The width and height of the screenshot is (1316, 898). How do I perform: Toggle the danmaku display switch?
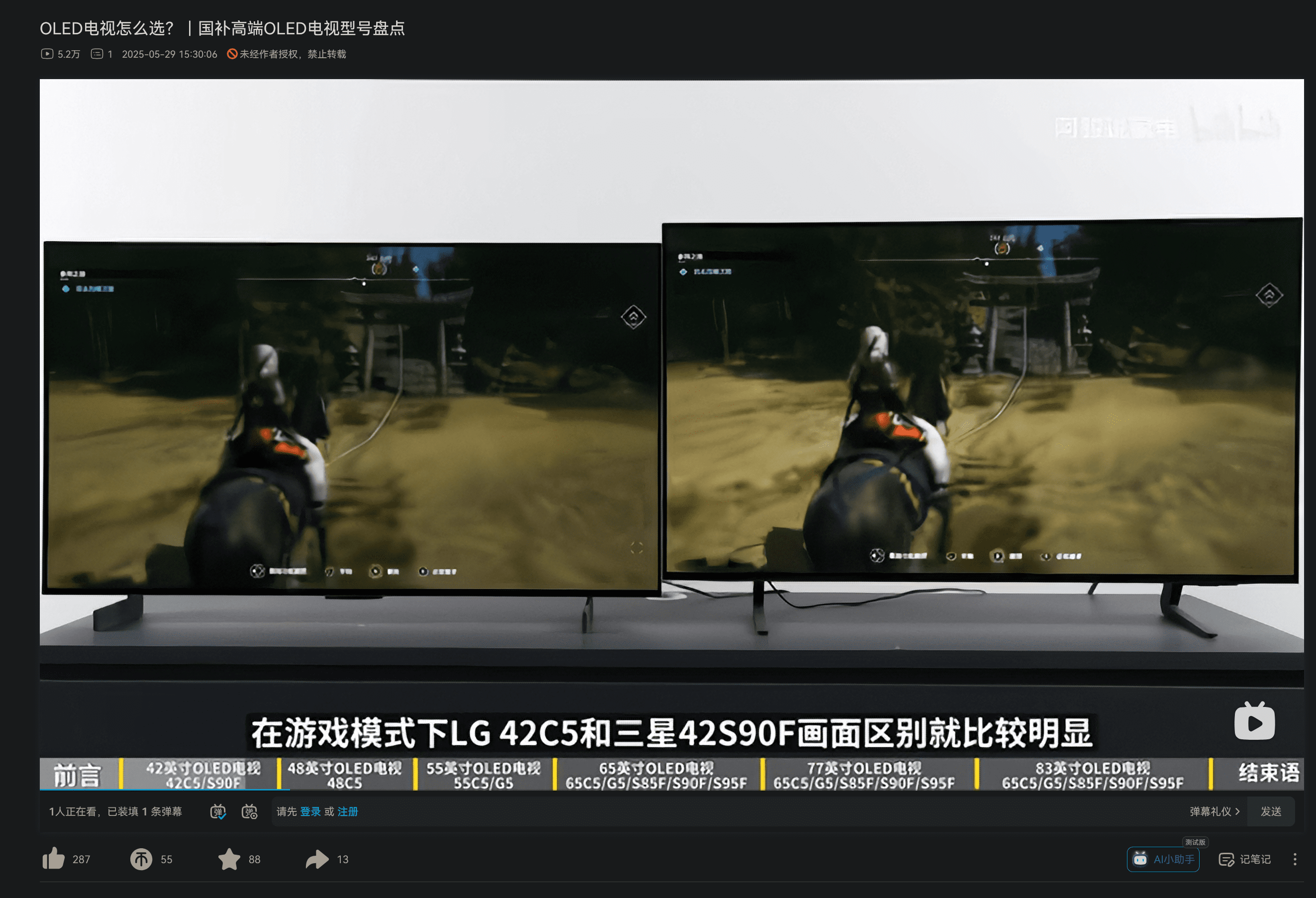(x=218, y=811)
